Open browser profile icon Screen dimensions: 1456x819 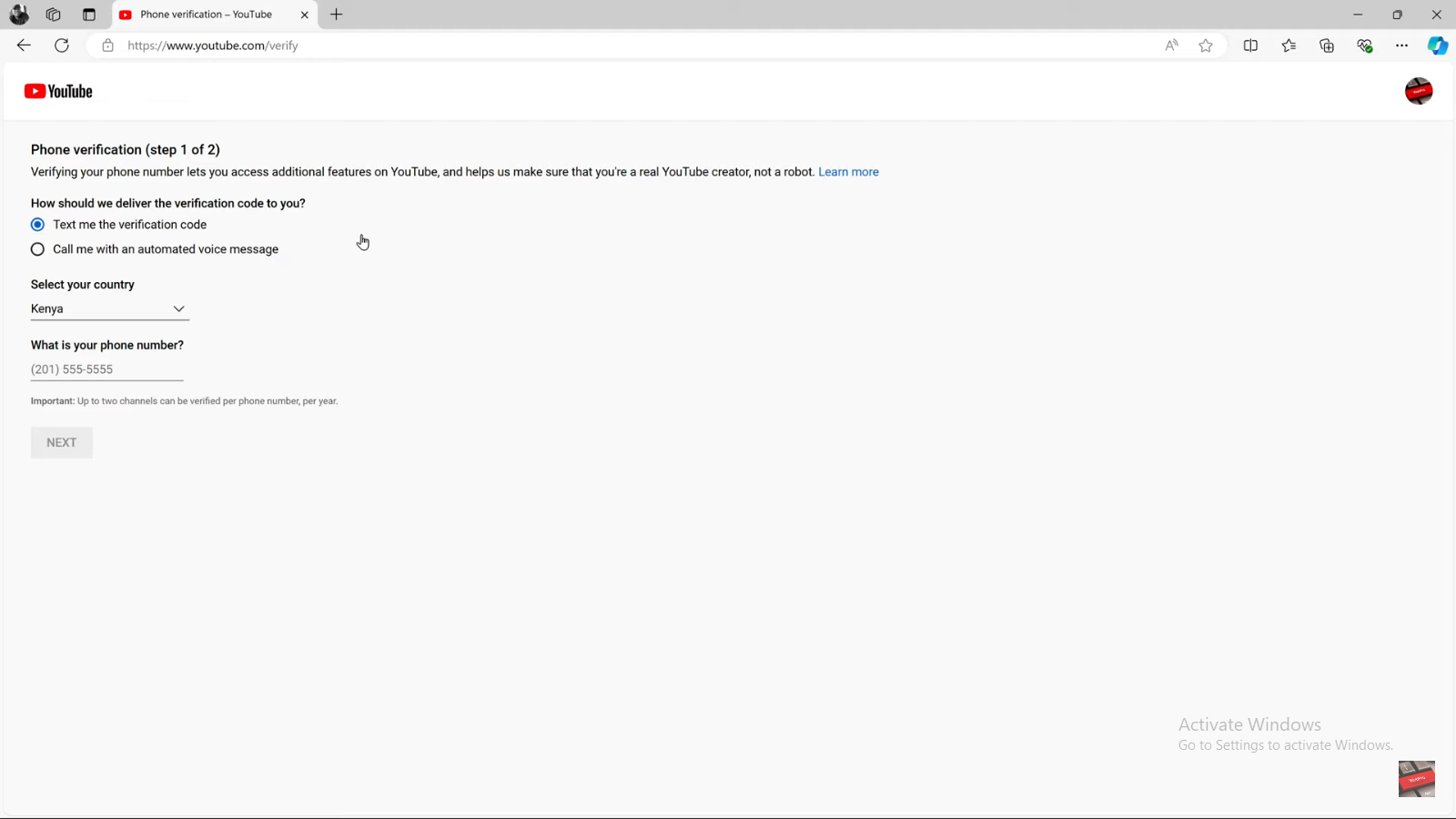[x=18, y=15]
